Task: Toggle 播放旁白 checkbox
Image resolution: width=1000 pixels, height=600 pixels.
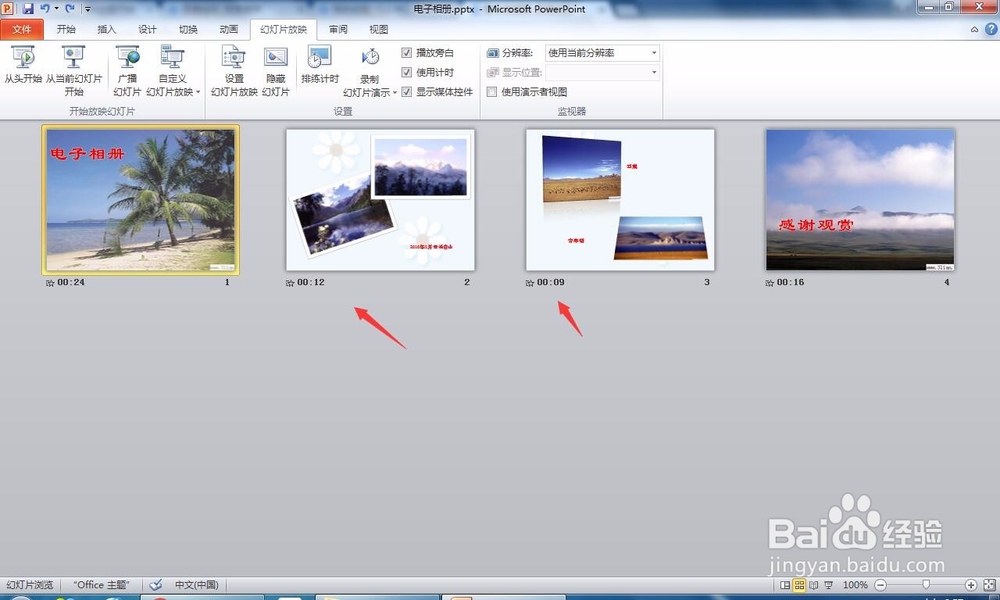Action: (x=406, y=53)
